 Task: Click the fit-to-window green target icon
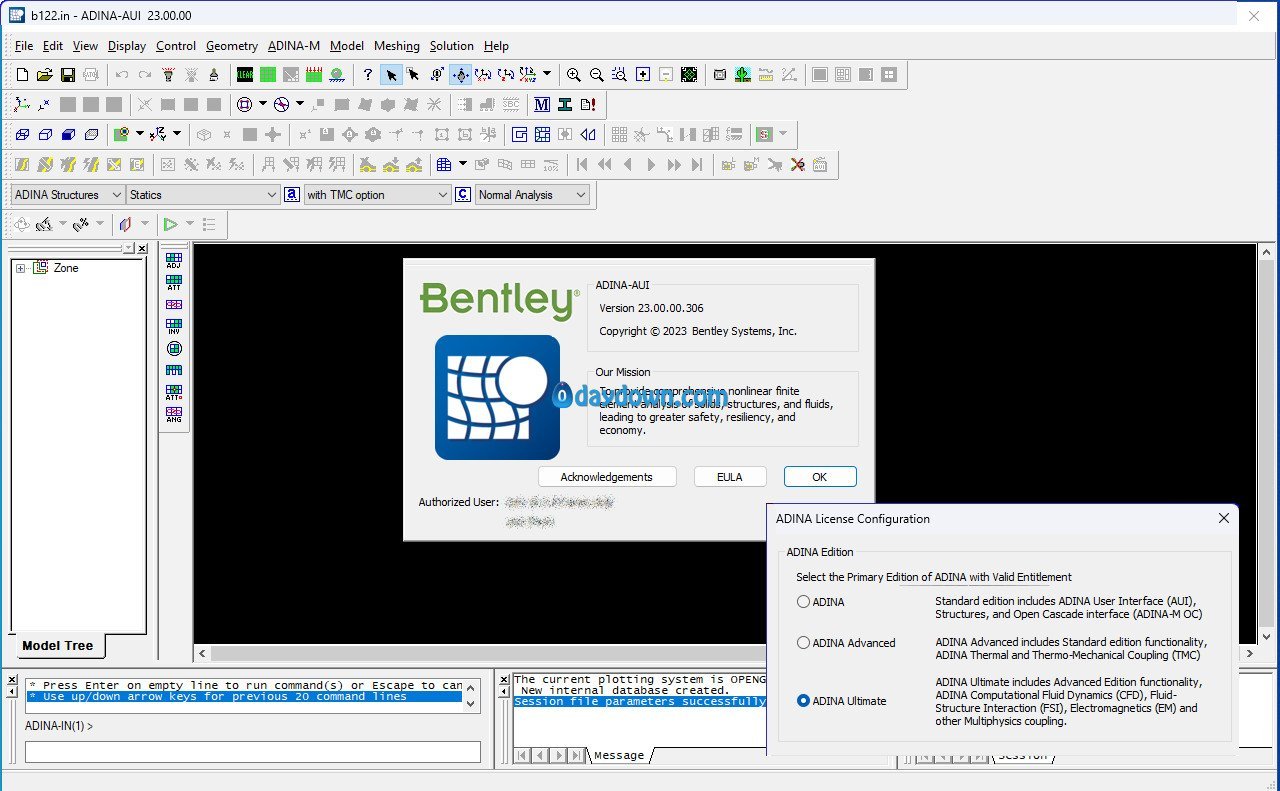(689, 75)
